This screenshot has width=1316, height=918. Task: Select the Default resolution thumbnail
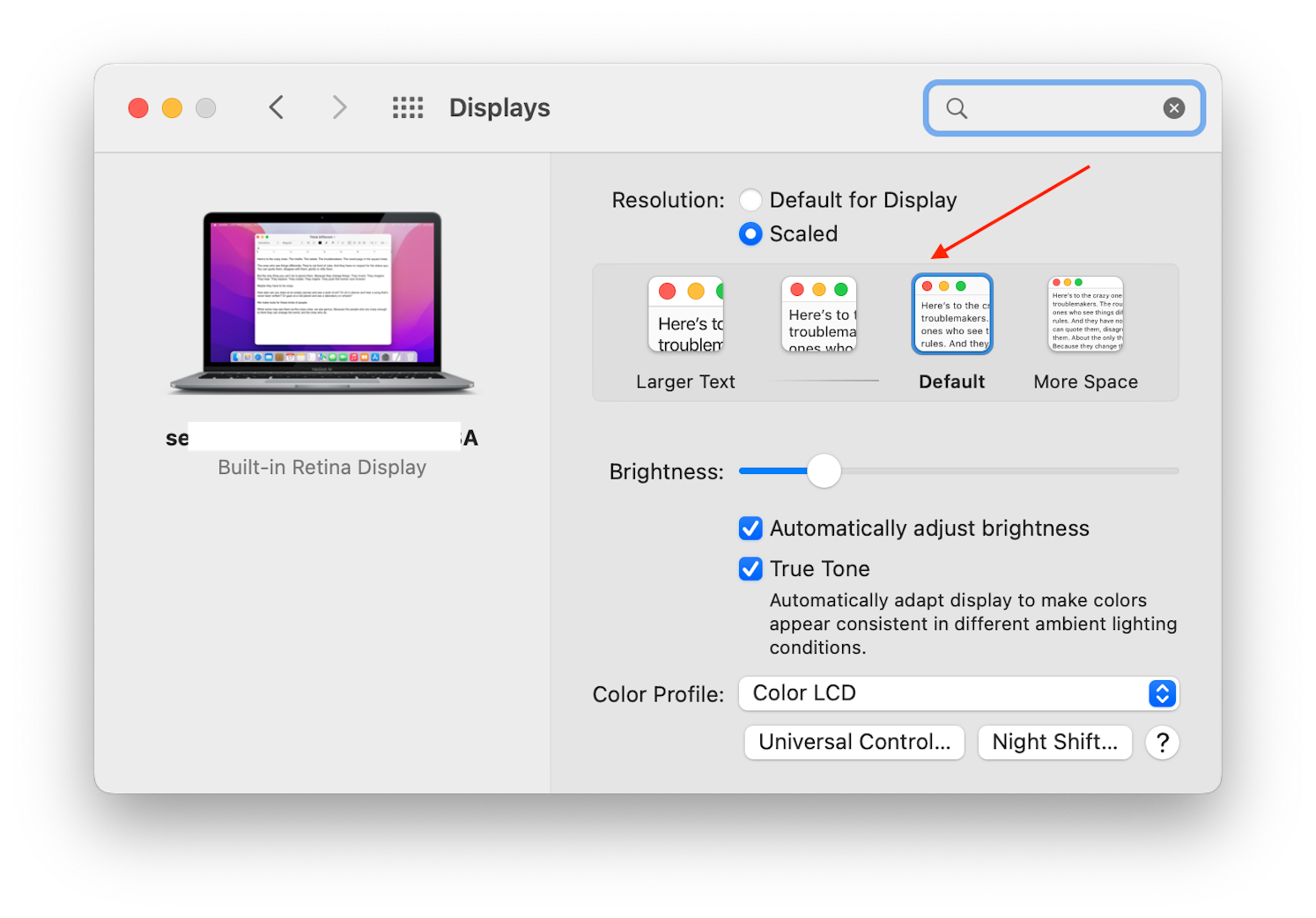(x=951, y=314)
